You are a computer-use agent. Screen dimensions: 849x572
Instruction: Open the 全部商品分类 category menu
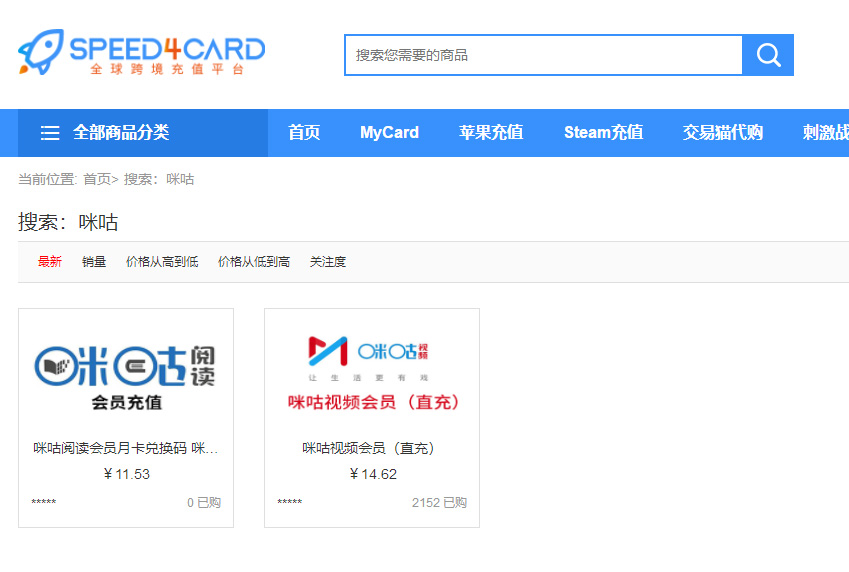pyautogui.click(x=143, y=133)
